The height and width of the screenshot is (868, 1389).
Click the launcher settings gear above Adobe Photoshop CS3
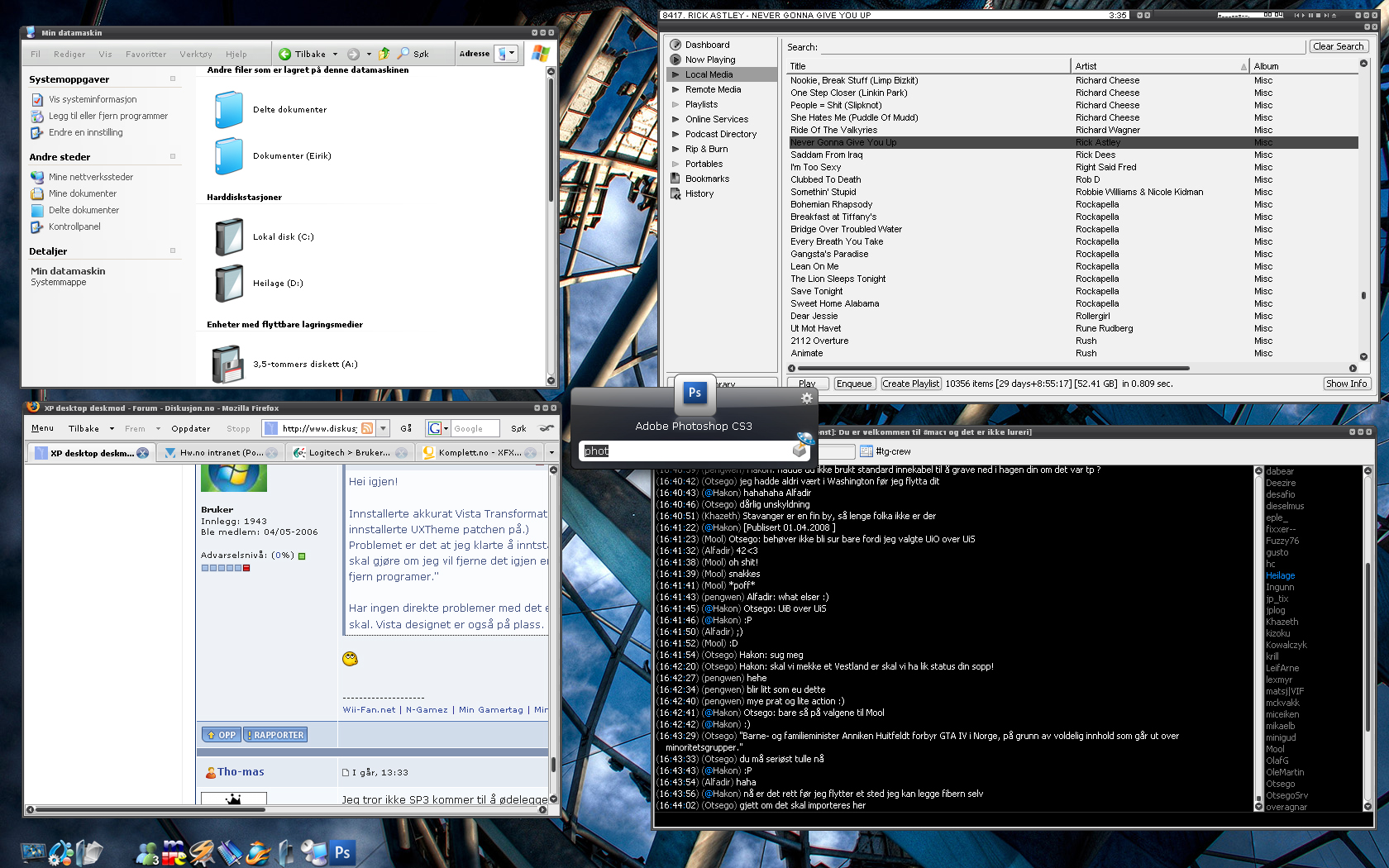807,398
